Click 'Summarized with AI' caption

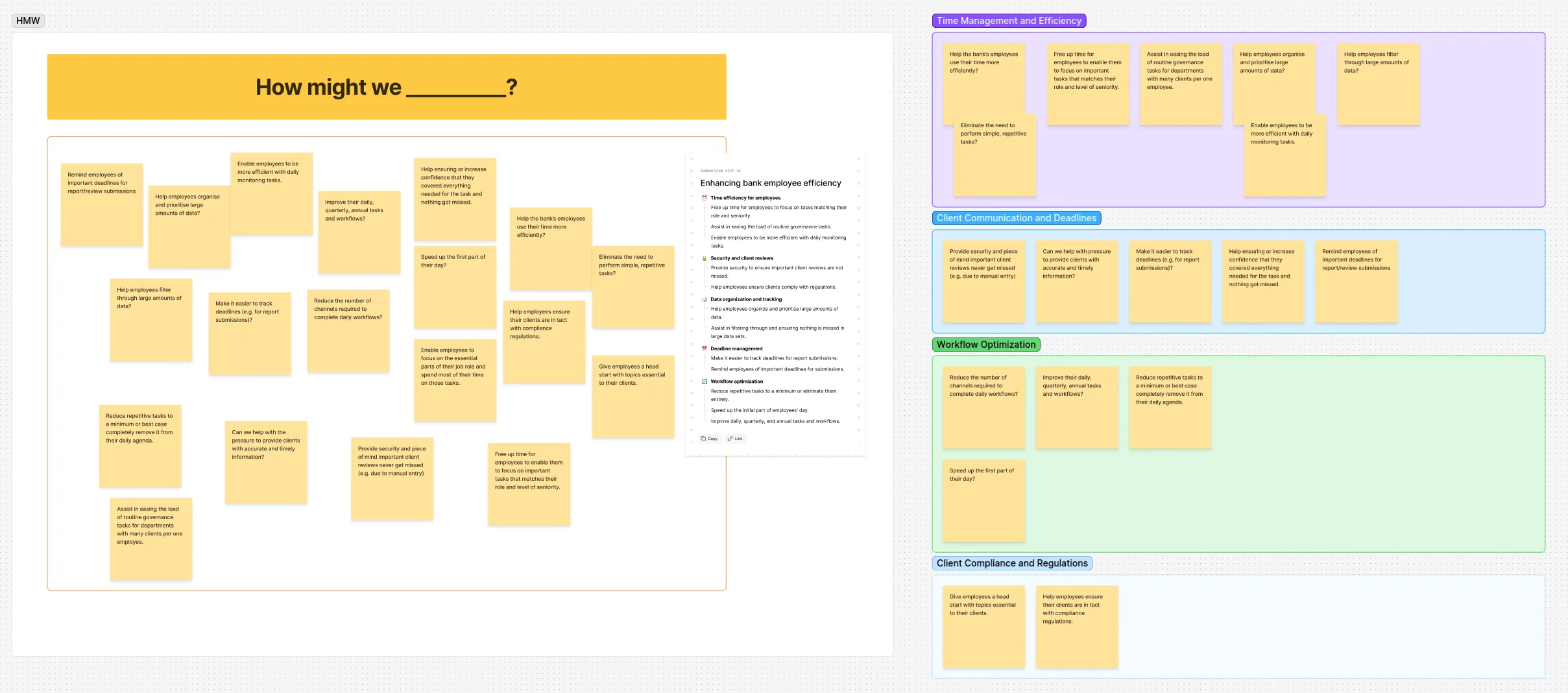(x=720, y=171)
